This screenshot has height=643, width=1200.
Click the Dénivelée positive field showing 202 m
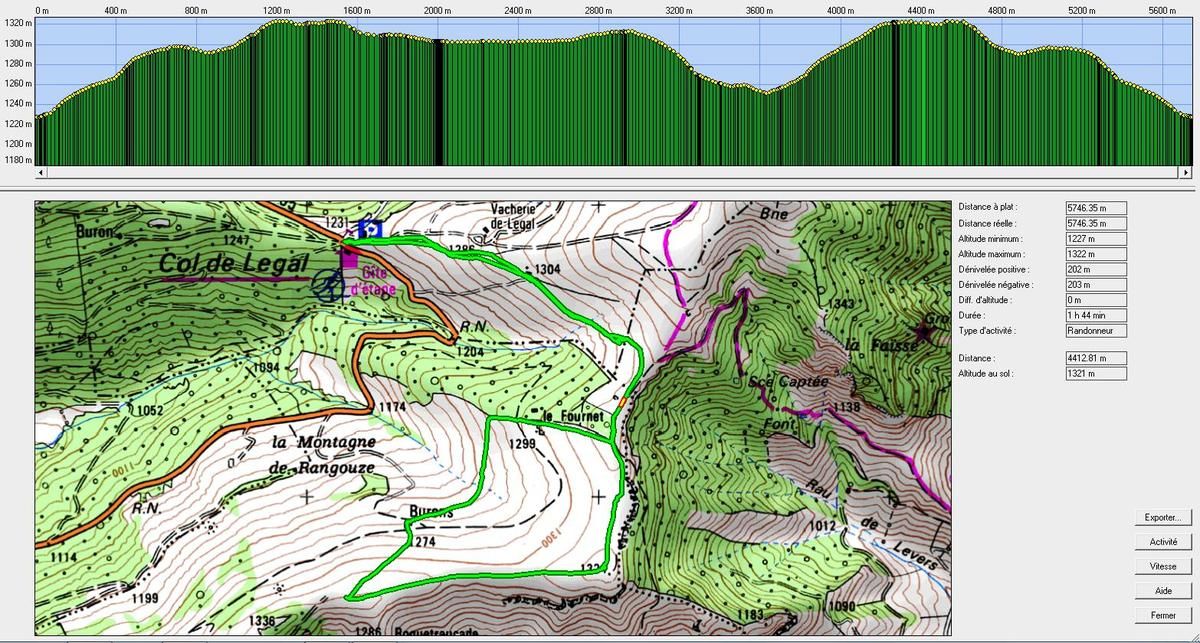pos(1097,270)
